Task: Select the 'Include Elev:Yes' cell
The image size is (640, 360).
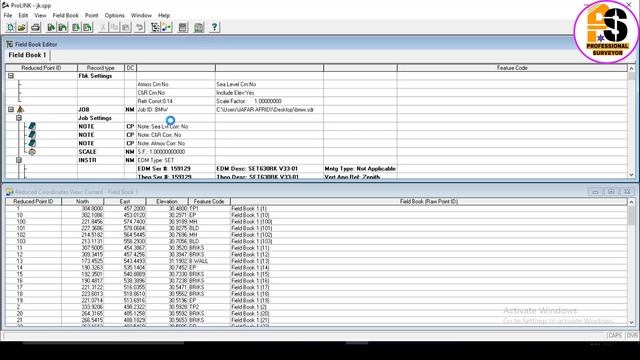Action: click(269, 93)
